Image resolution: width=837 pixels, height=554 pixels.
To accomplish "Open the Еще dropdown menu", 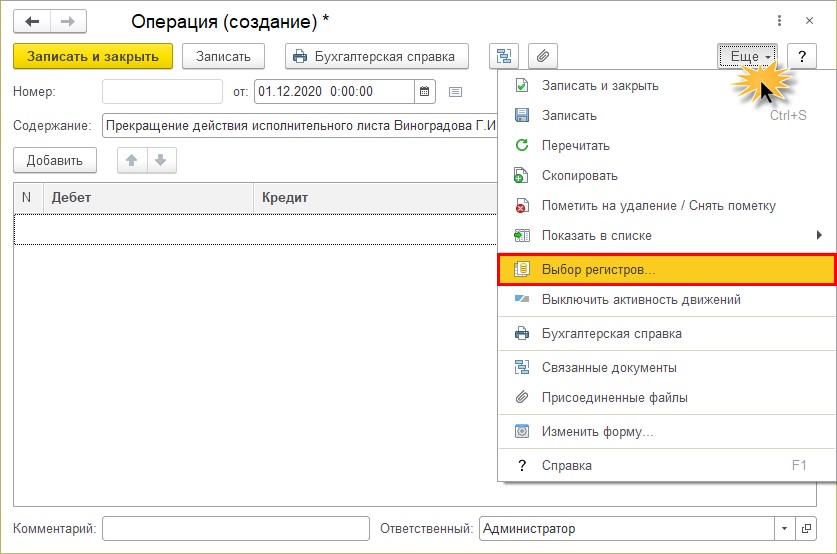I will (748, 56).
